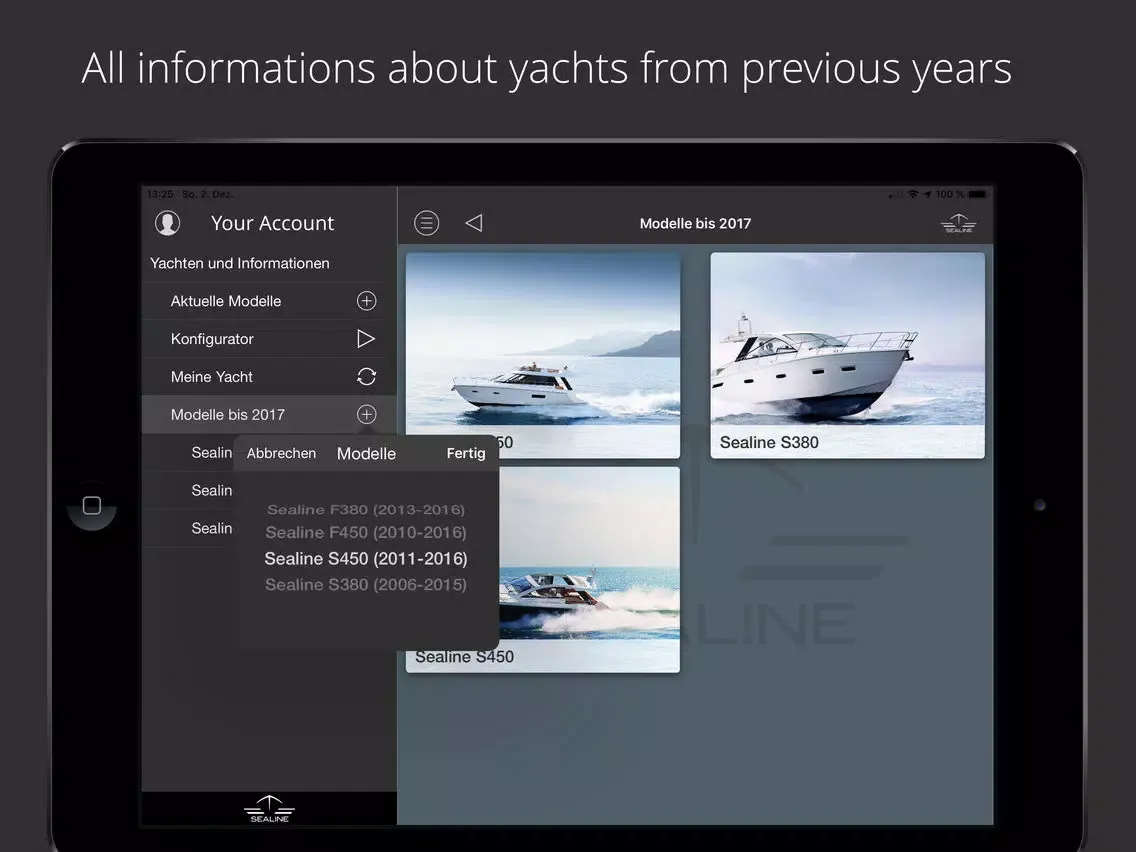Choose Sealine F450 (2010-2016) in picker

point(366,532)
